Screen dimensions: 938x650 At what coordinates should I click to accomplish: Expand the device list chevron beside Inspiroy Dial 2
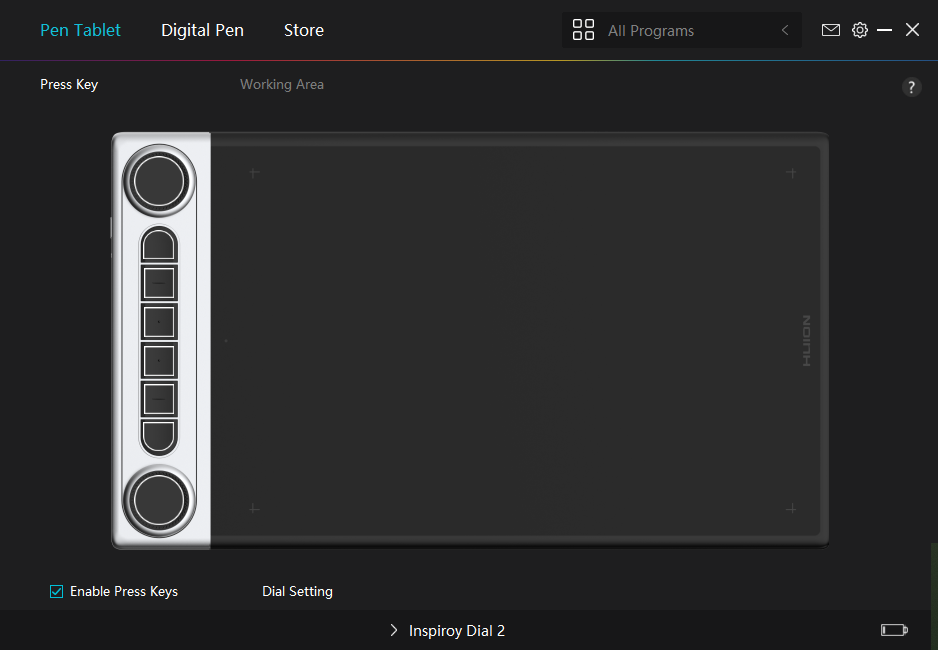coord(394,630)
